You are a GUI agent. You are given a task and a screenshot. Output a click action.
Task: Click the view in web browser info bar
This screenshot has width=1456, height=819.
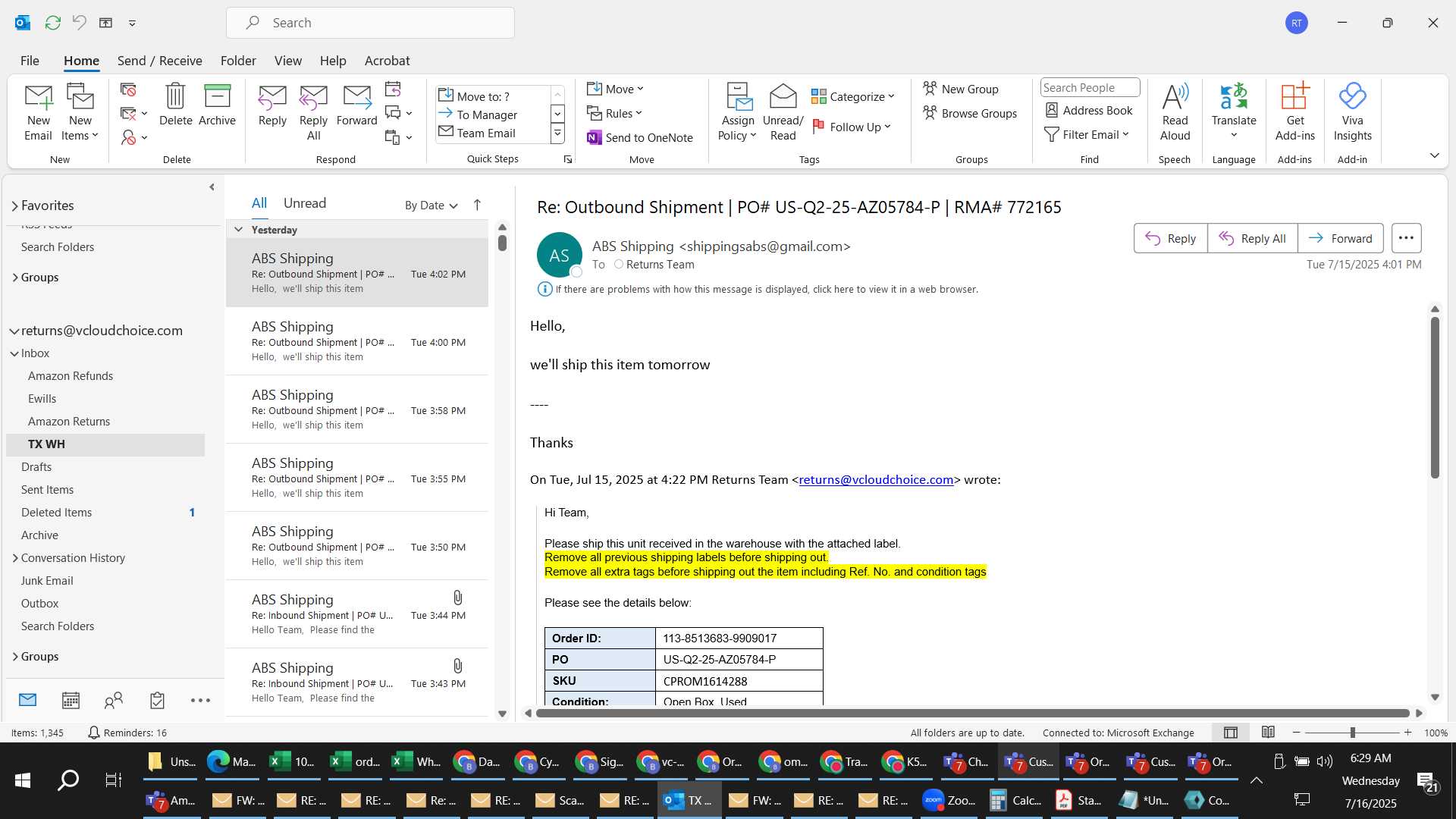point(766,289)
